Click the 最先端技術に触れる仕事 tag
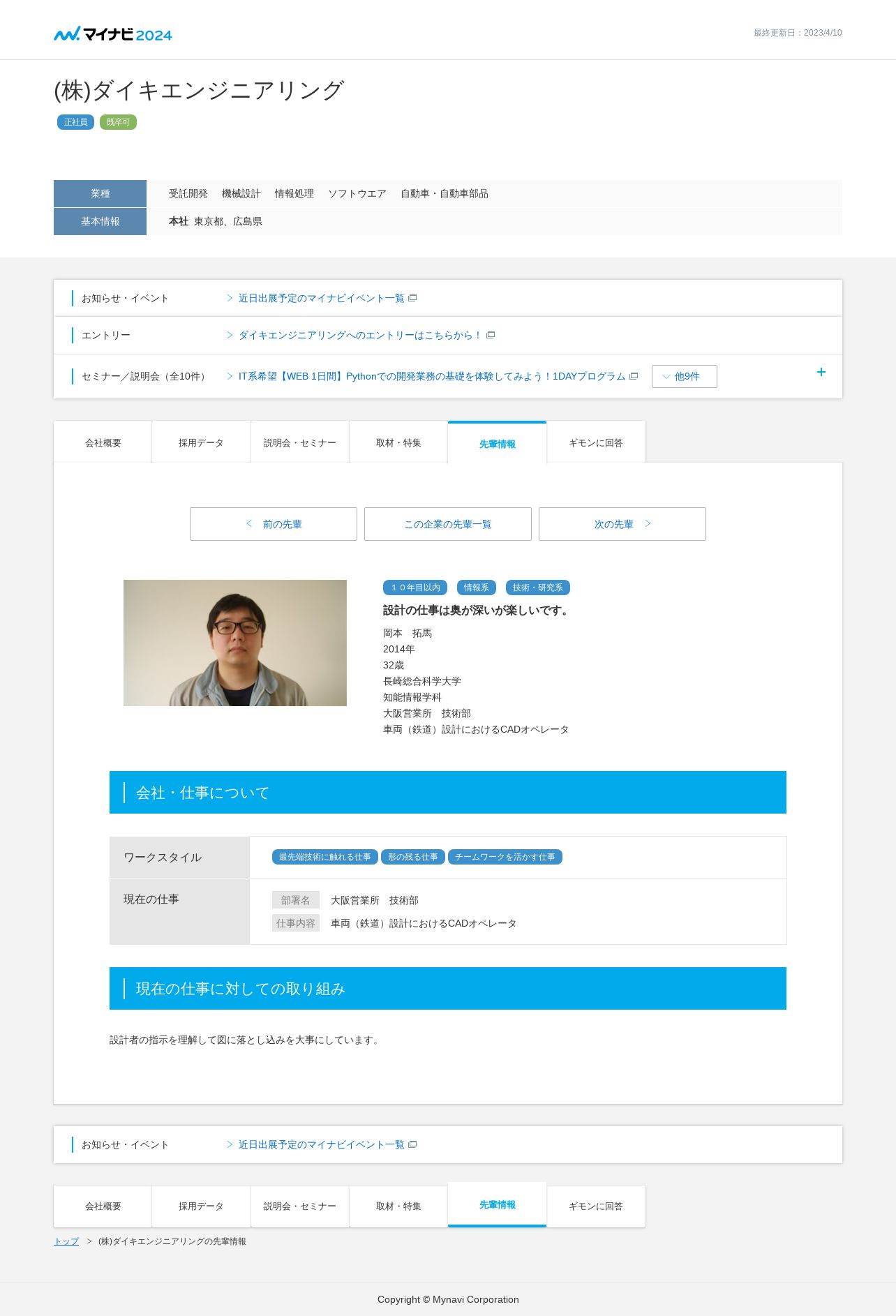Viewport: 896px width, 1316px height. point(325,857)
